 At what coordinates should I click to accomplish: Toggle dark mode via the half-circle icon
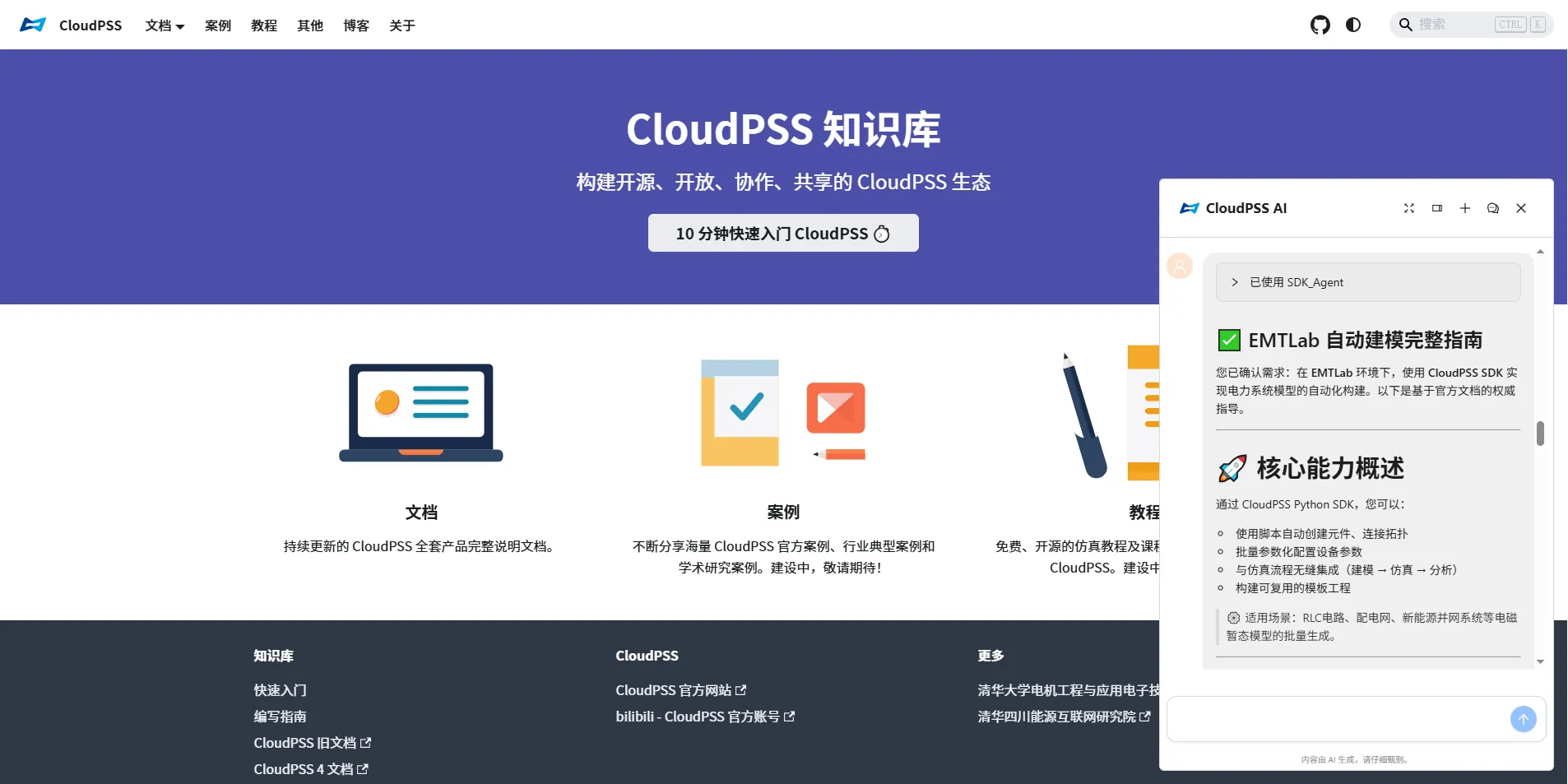point(1352,25)
